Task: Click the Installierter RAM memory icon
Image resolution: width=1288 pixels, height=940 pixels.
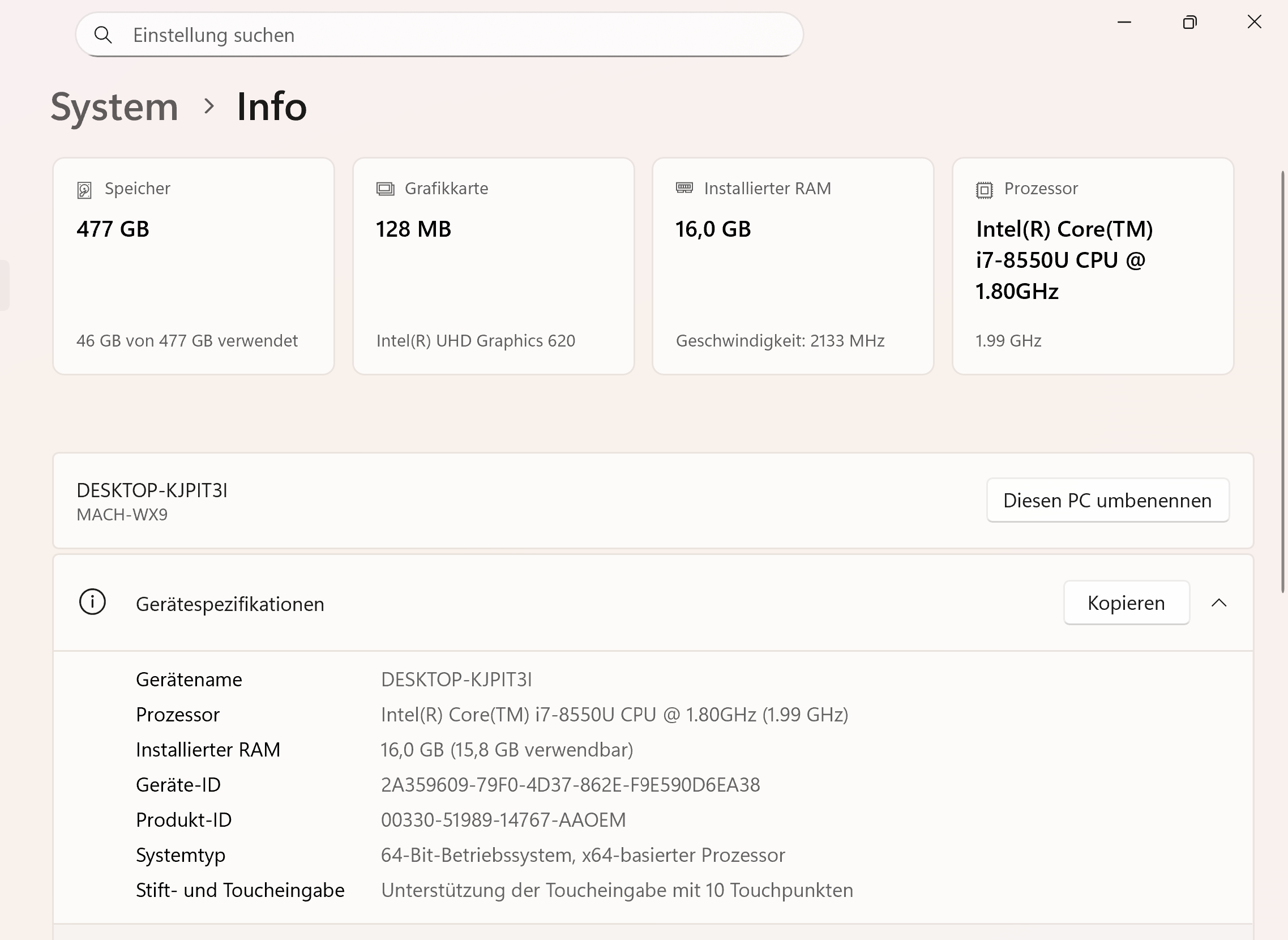Action: point(684,188)
